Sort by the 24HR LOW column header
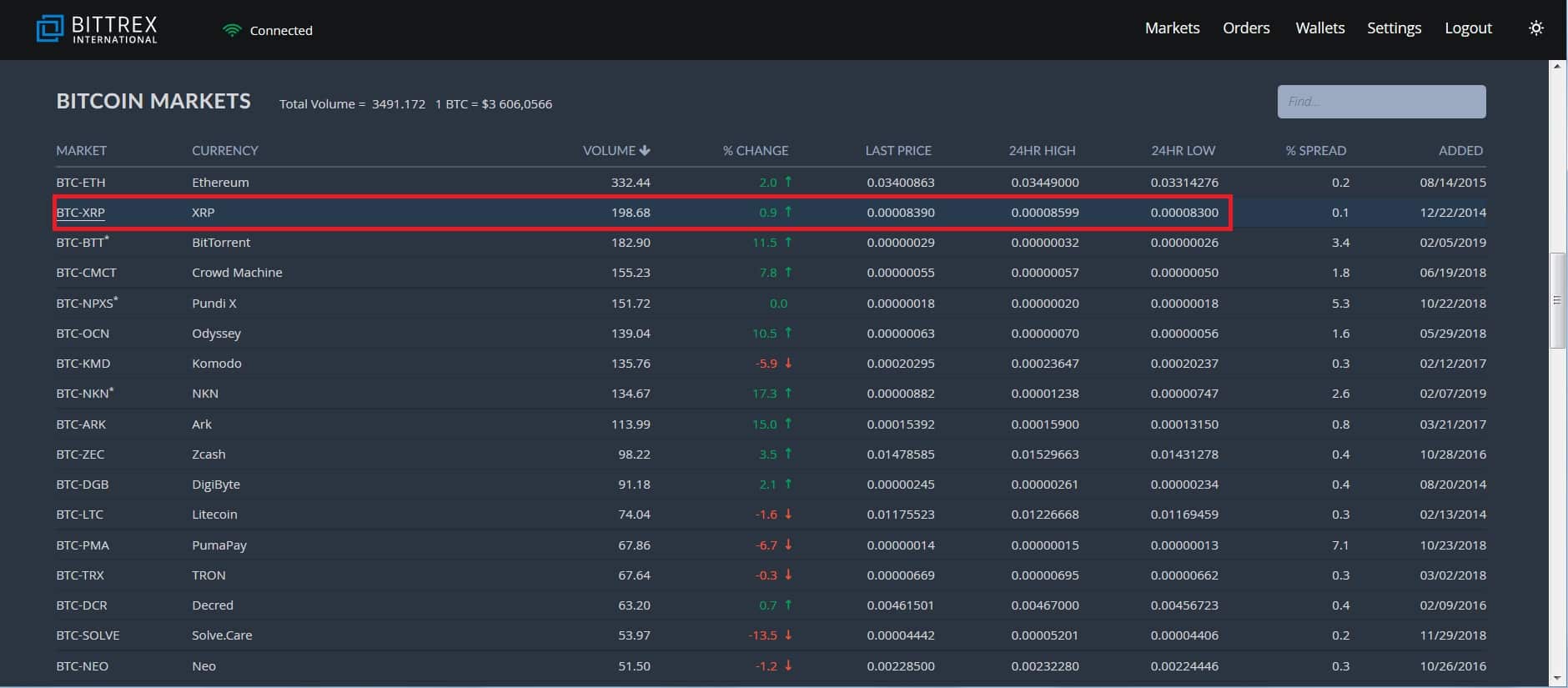This screenshot has height=688, width=1568. (1183, 151)
